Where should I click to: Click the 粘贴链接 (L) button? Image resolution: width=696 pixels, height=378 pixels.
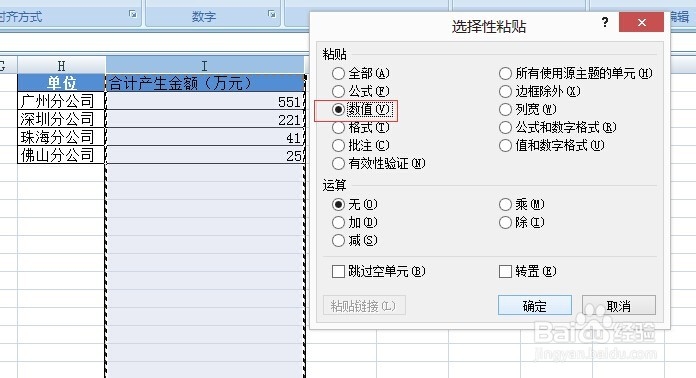[x=364, y=306]
